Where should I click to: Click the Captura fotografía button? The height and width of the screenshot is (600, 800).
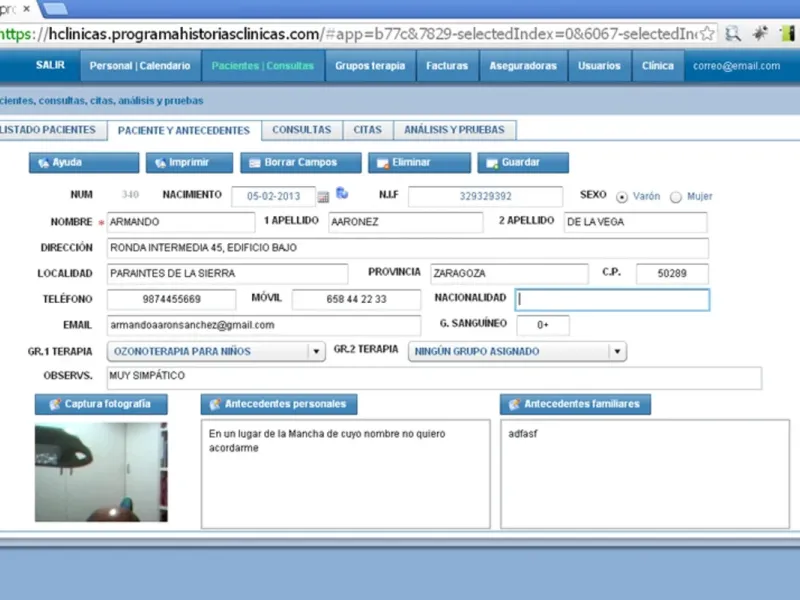[x=101, y=404]
